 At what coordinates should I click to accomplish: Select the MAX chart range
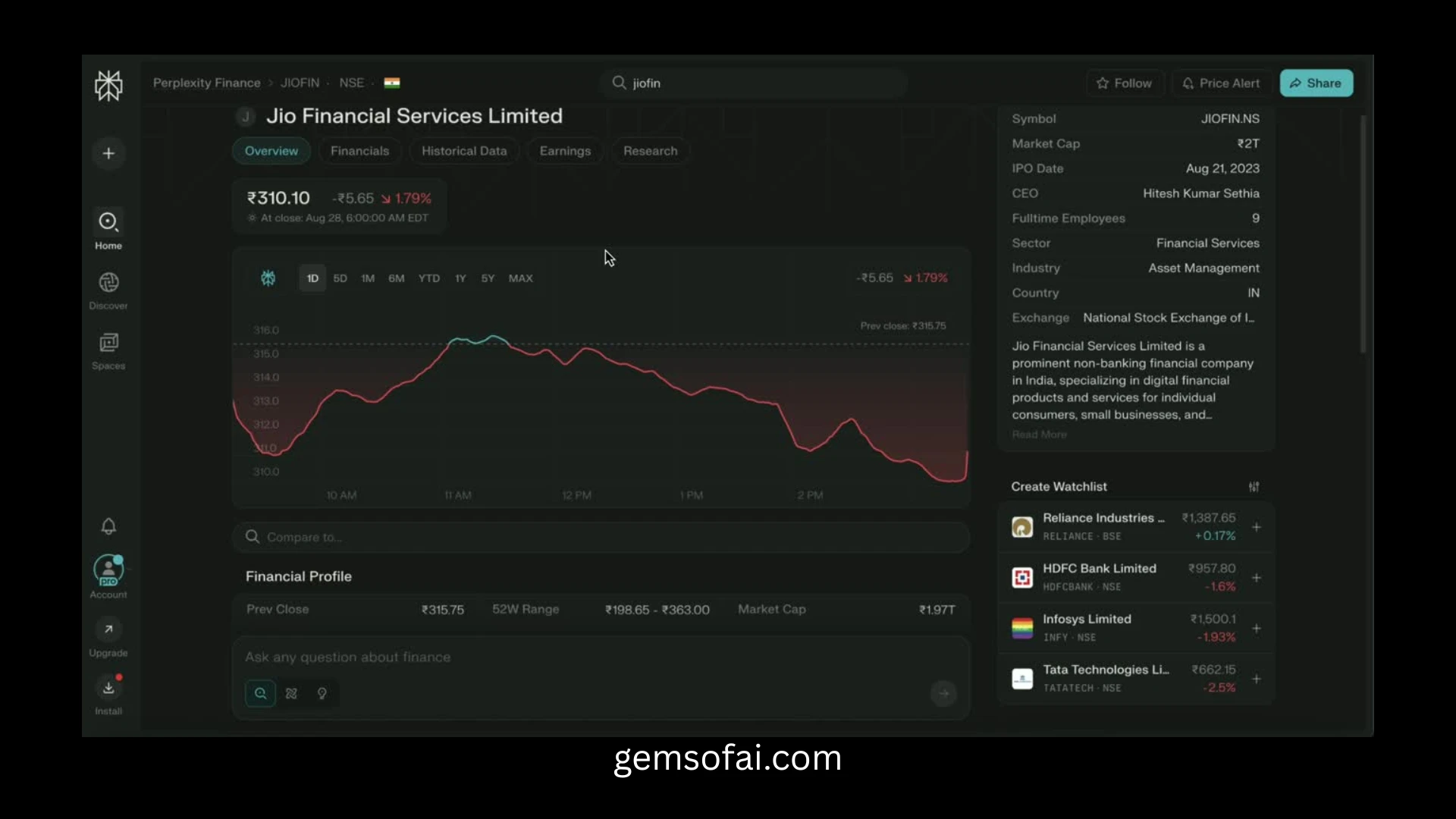521,278
